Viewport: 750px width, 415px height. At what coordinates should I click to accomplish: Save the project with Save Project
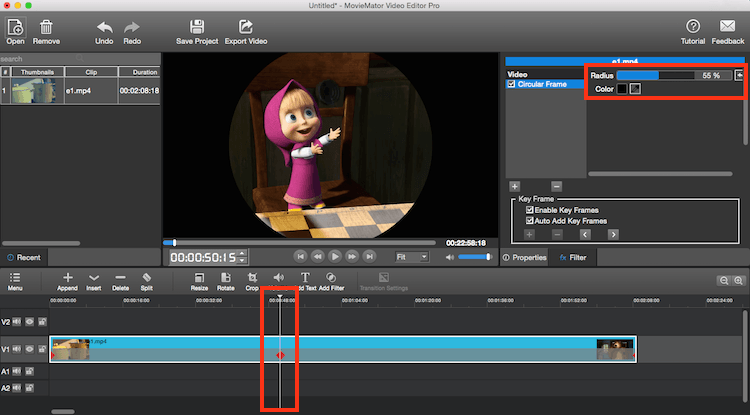tap(197, 33)
